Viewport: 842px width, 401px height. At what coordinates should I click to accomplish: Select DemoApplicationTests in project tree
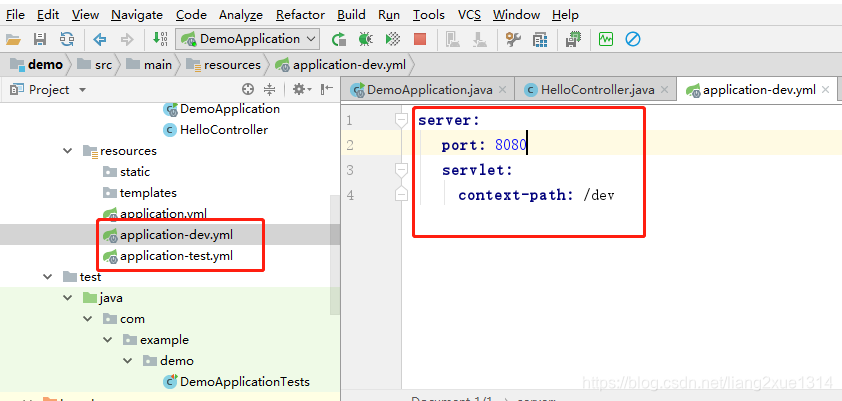click(237, 382)
